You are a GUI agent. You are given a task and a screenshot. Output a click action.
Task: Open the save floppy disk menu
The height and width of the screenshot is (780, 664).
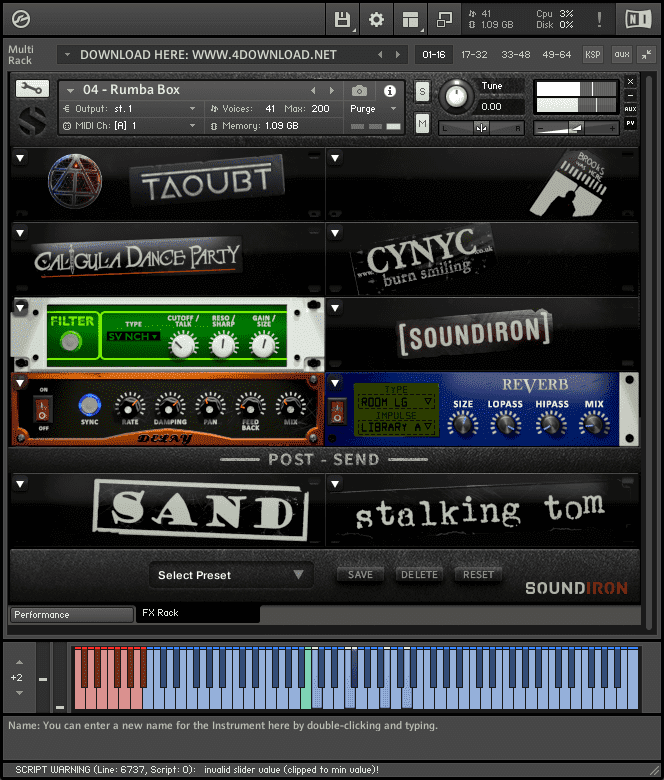pos(343,20)
